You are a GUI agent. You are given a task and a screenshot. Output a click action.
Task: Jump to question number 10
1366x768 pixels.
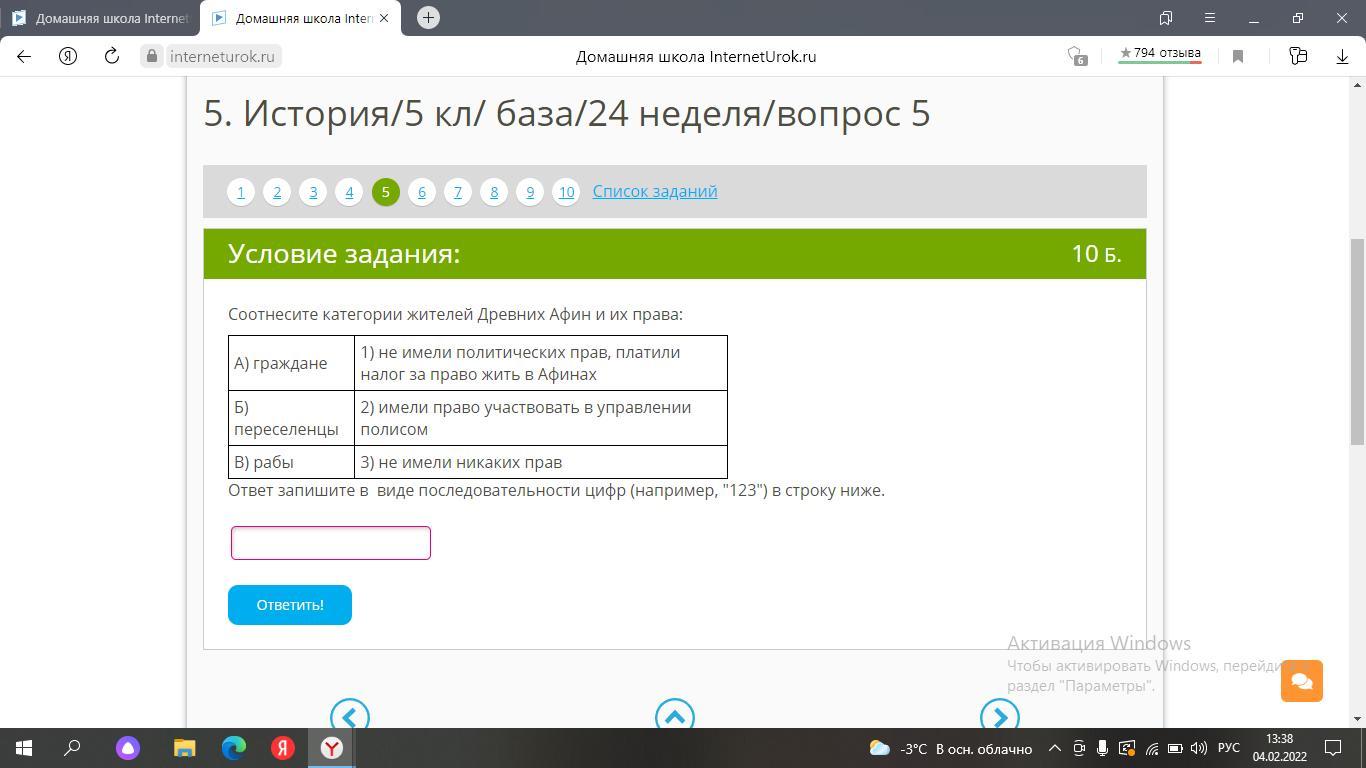566,192
